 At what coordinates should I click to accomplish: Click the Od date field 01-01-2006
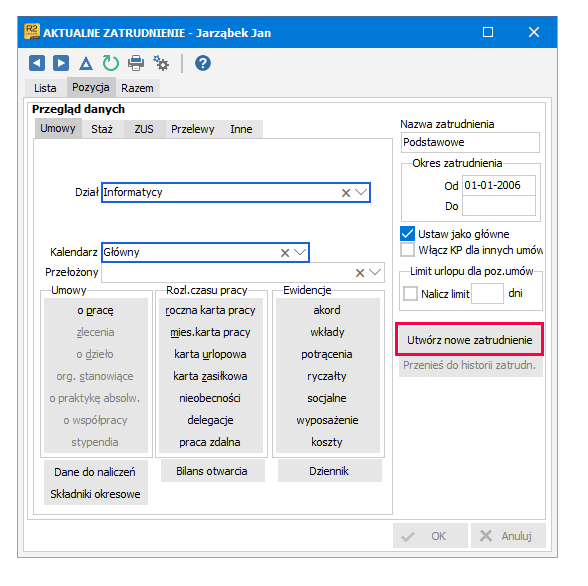tap(498, 185)
